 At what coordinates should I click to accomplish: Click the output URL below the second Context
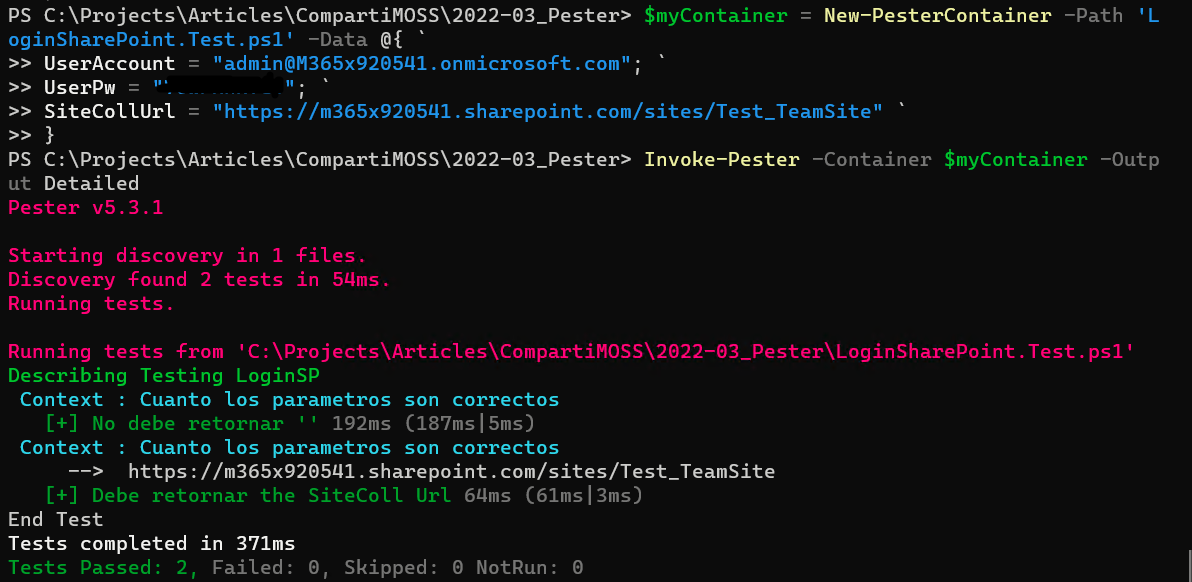pos(451,471)
